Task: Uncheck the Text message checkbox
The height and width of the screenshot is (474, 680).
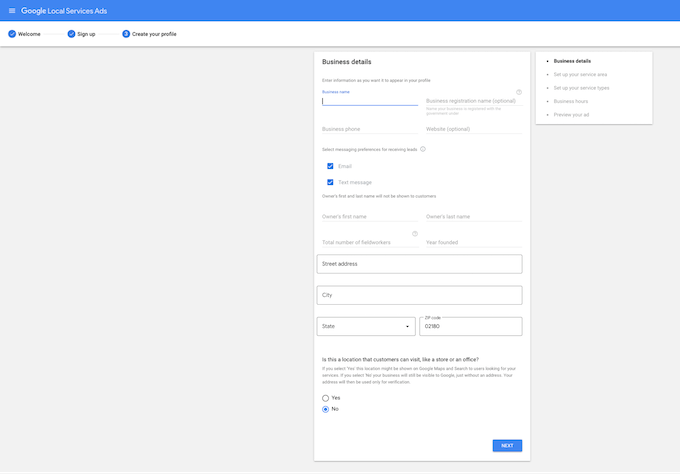Action: click(x=330, y=182)
